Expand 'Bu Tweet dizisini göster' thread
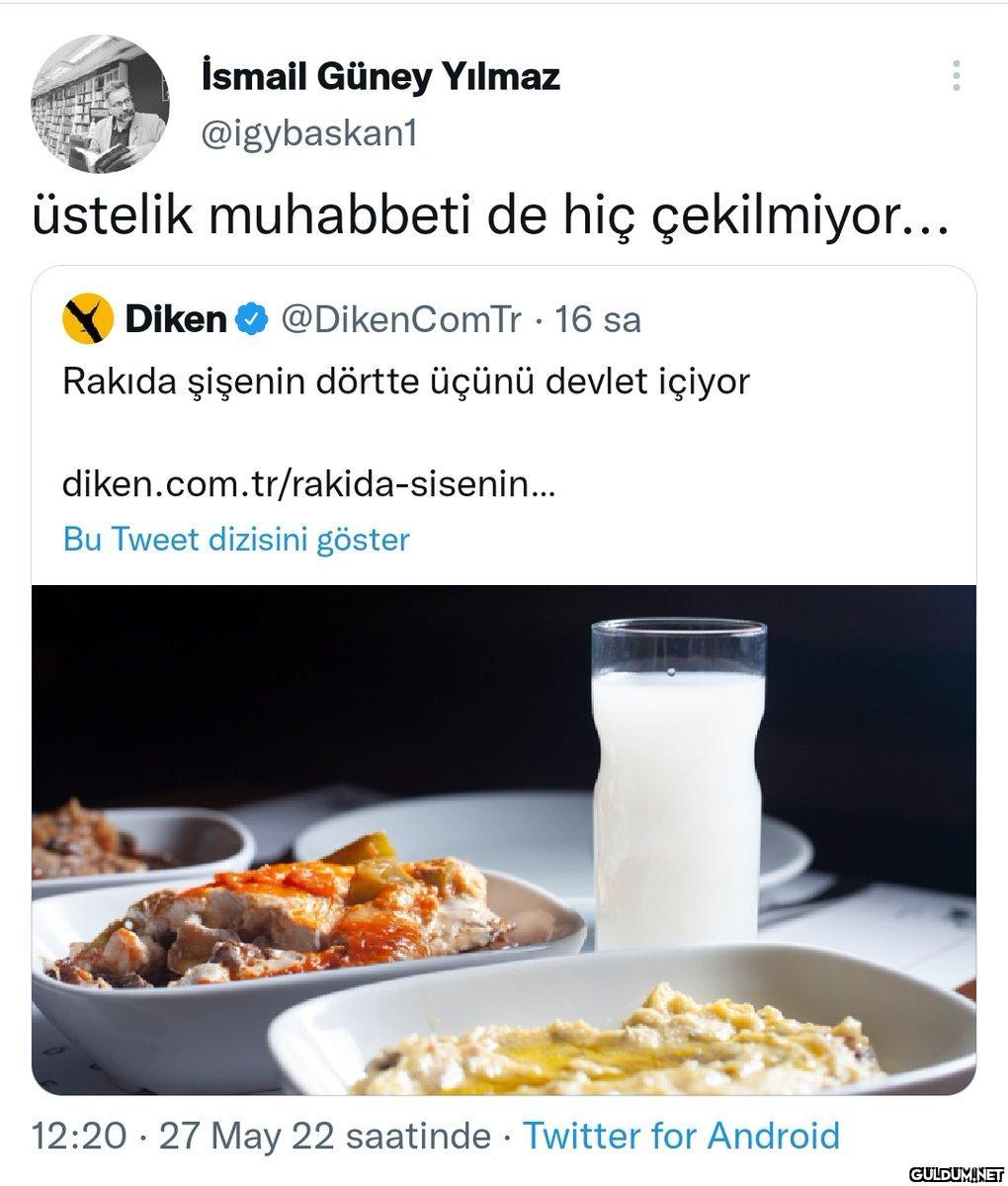This screenshot has width=1008, height=1186. (x=236, y=539)
